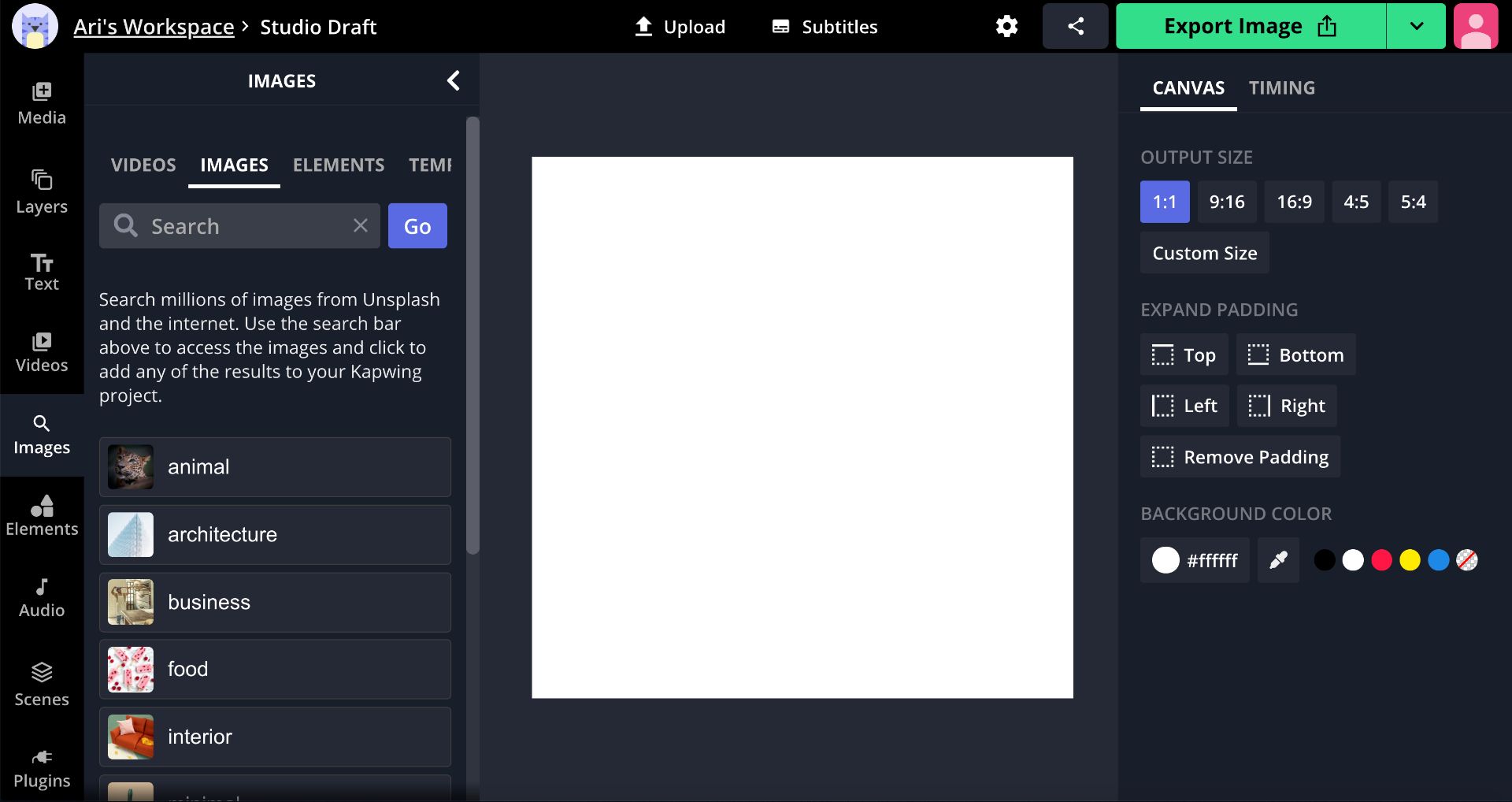Click Remove Padding button
1512x802 pixels.
coord(1240,457)
